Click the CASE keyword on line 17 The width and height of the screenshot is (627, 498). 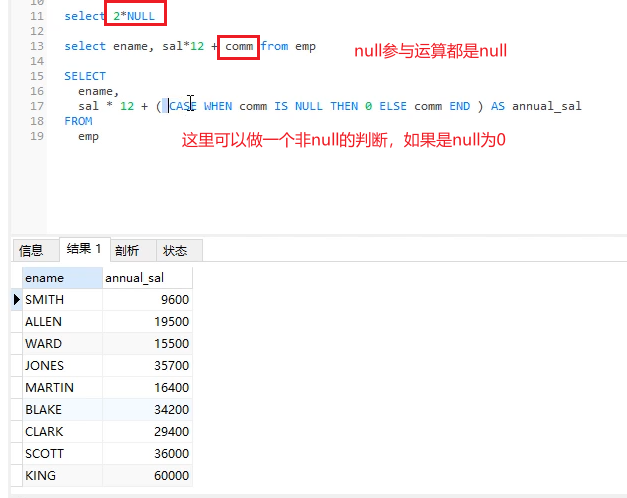[183, 106]
